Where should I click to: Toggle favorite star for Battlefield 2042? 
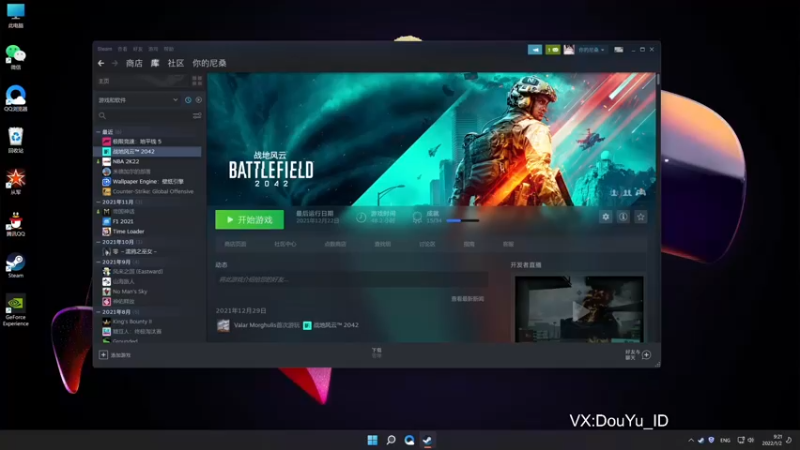coord(641,217)
